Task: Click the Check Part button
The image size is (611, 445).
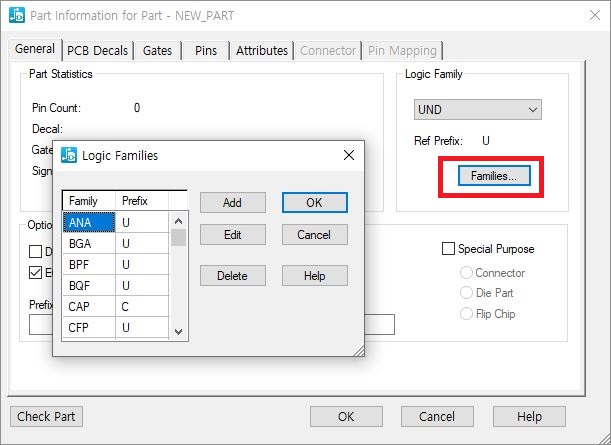Action: [x=48, y=416]
